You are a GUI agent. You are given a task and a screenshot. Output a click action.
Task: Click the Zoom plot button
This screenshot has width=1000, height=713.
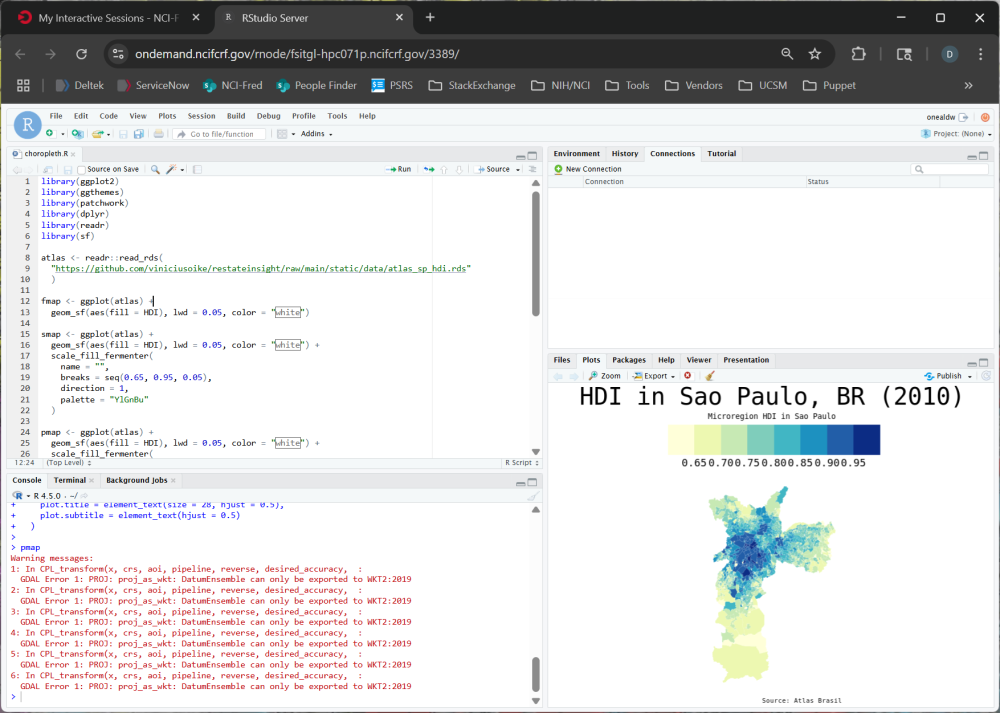[605, 376]
